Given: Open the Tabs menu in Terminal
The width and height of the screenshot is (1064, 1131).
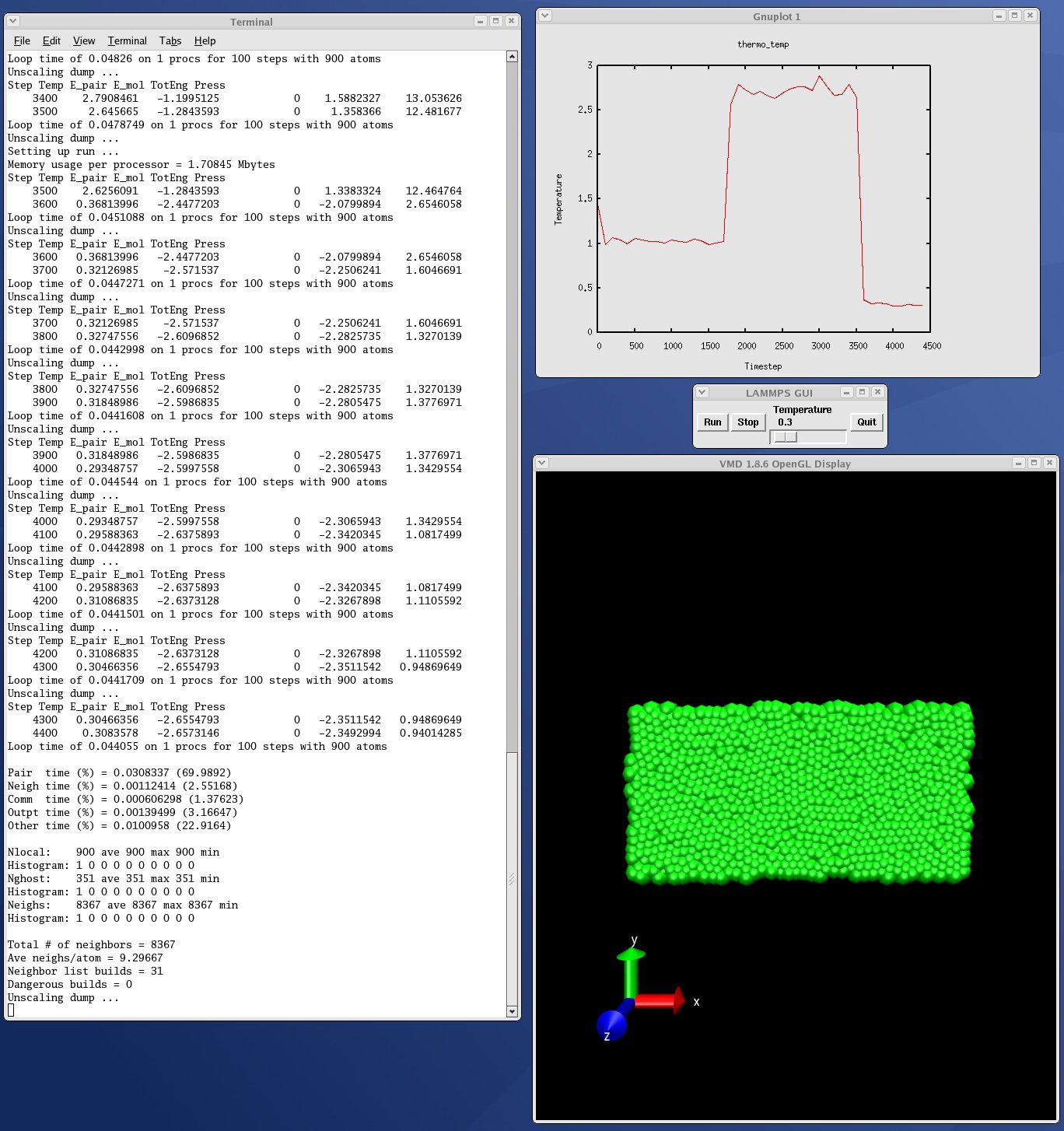Looking at the screenshot, I should 170,40.
